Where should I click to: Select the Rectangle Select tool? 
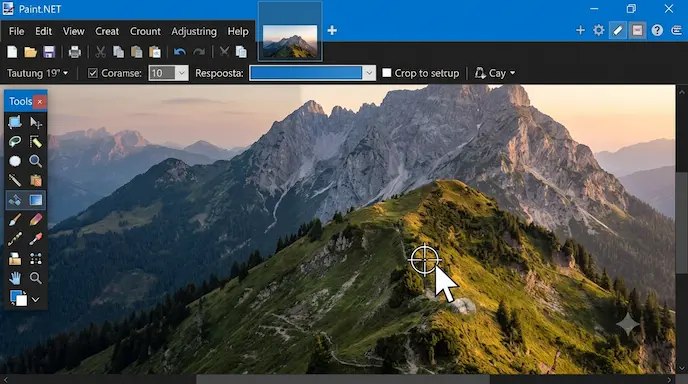click(15, 122)
